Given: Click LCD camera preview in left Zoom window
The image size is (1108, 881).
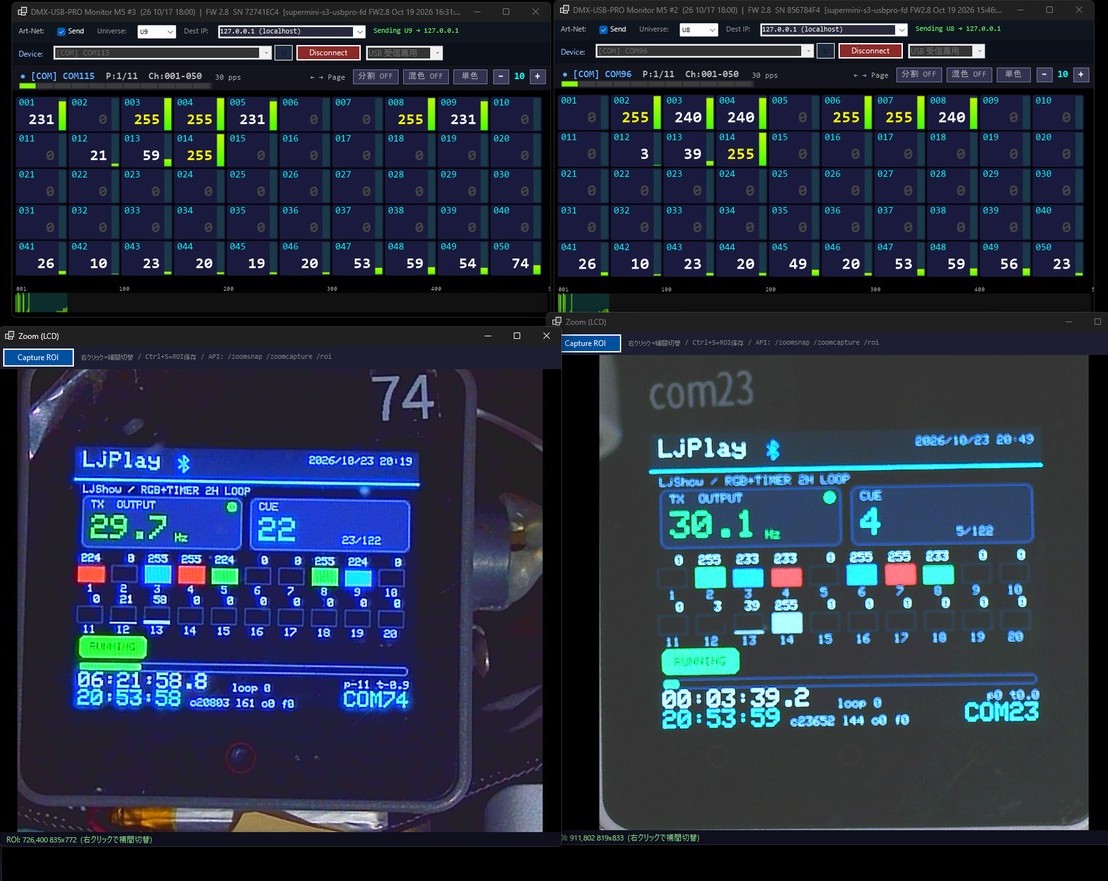Looking at the screenshot, I should coord(280,600).
